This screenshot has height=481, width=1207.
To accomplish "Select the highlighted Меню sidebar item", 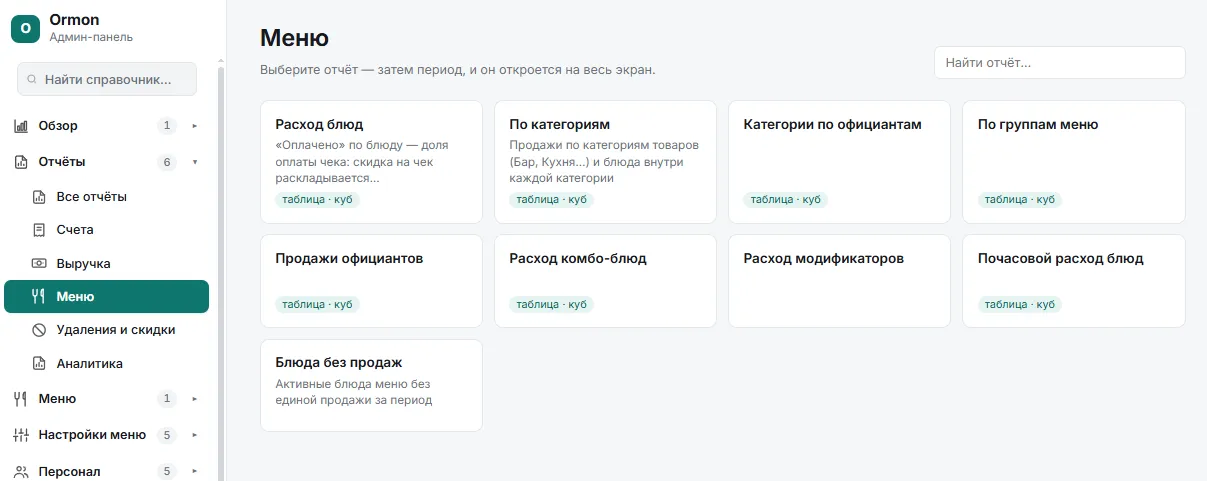I will pyautogui.click(x=107, y=296).
